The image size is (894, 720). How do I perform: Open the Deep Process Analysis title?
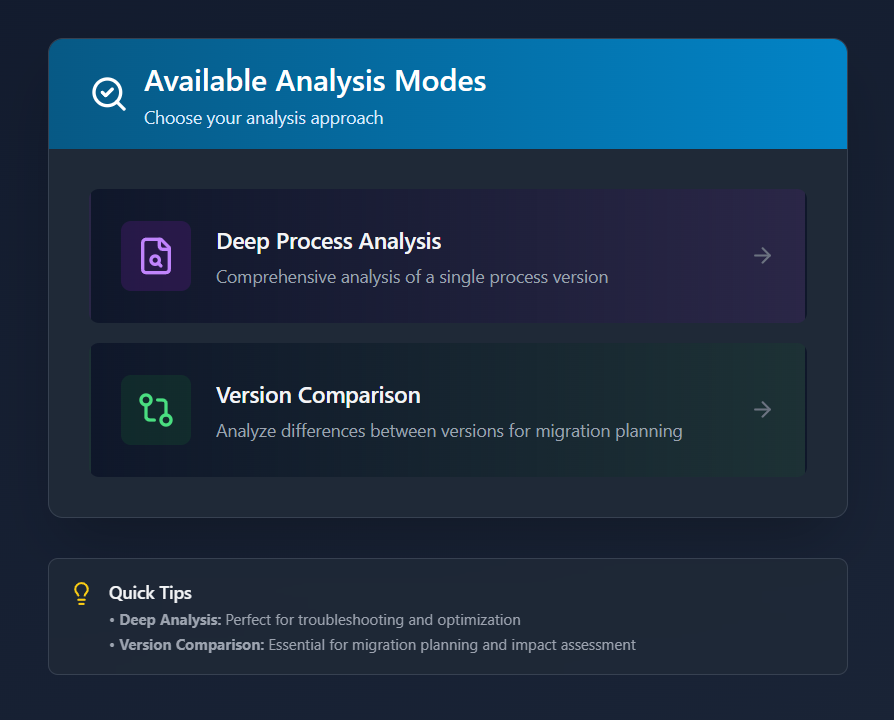point(328,242)
